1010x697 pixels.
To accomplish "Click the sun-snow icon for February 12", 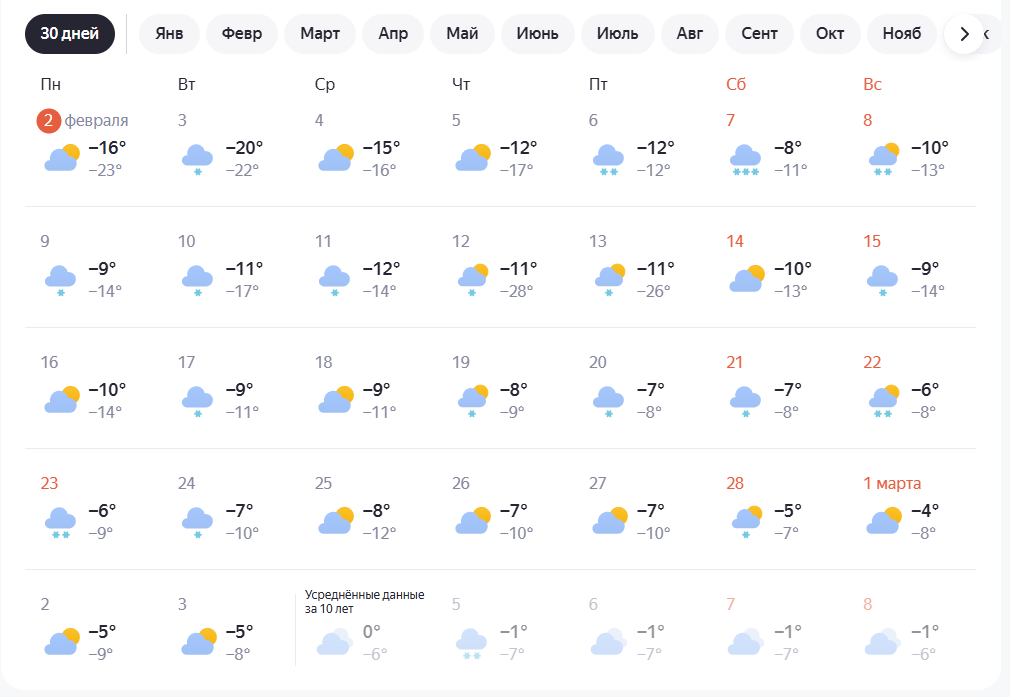I will (472, 279).
